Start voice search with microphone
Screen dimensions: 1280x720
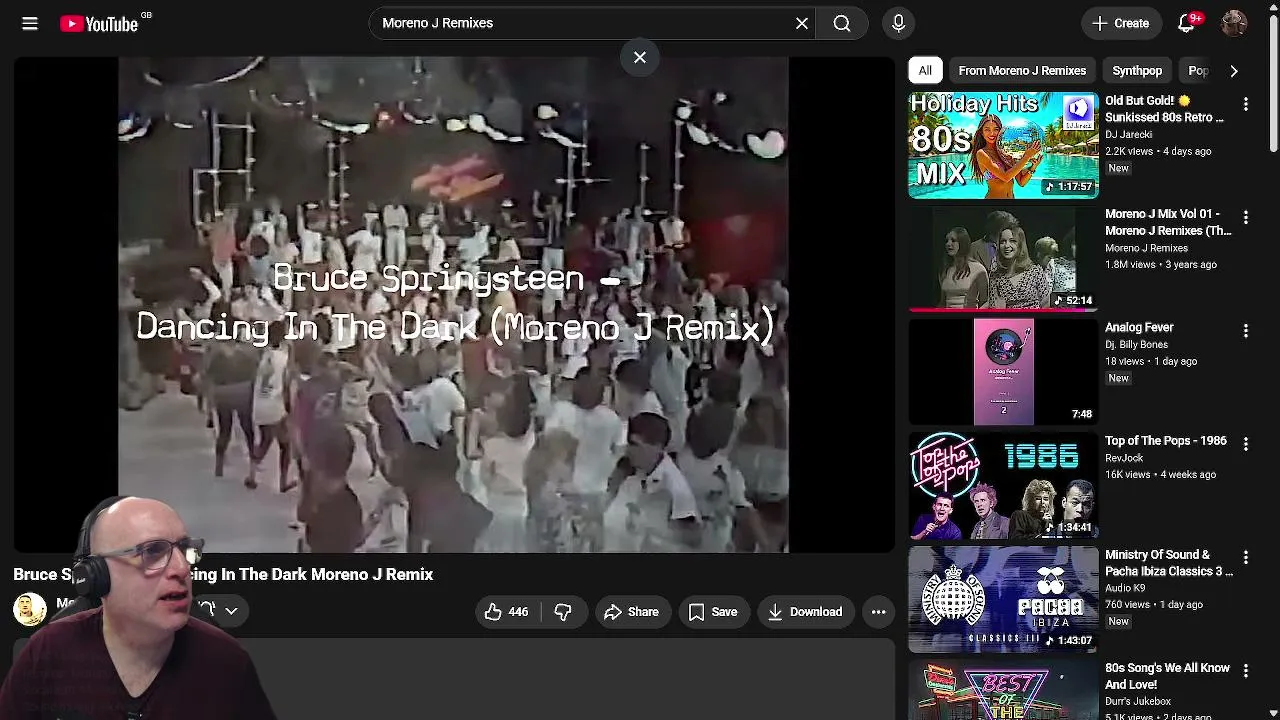(898, 23)
